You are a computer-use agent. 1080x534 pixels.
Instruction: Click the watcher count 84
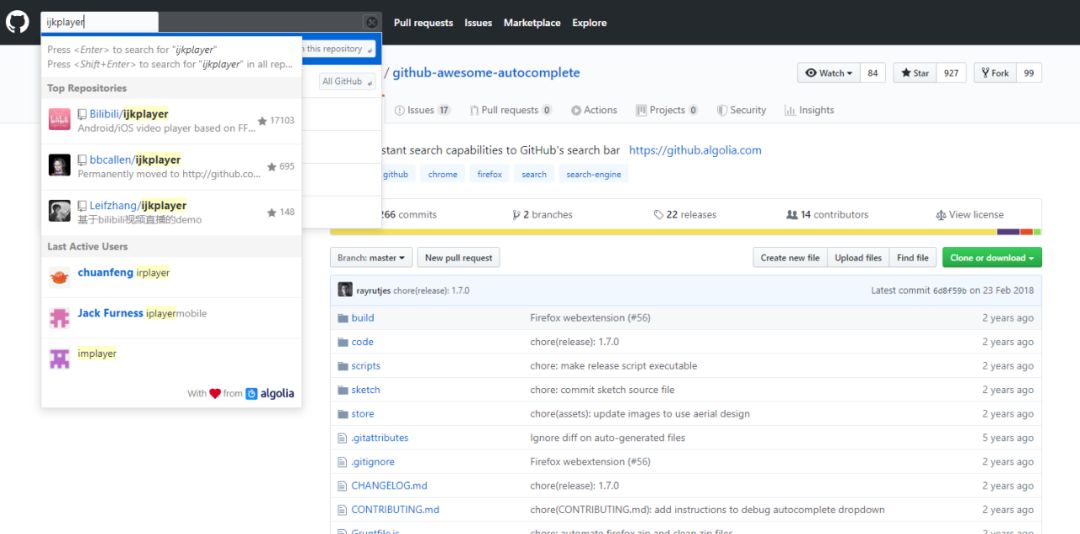click(x=873, y=73)
